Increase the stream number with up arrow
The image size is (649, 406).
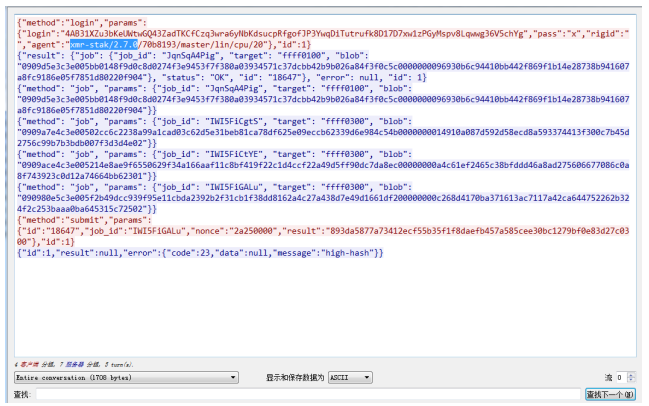pos(631,374)
